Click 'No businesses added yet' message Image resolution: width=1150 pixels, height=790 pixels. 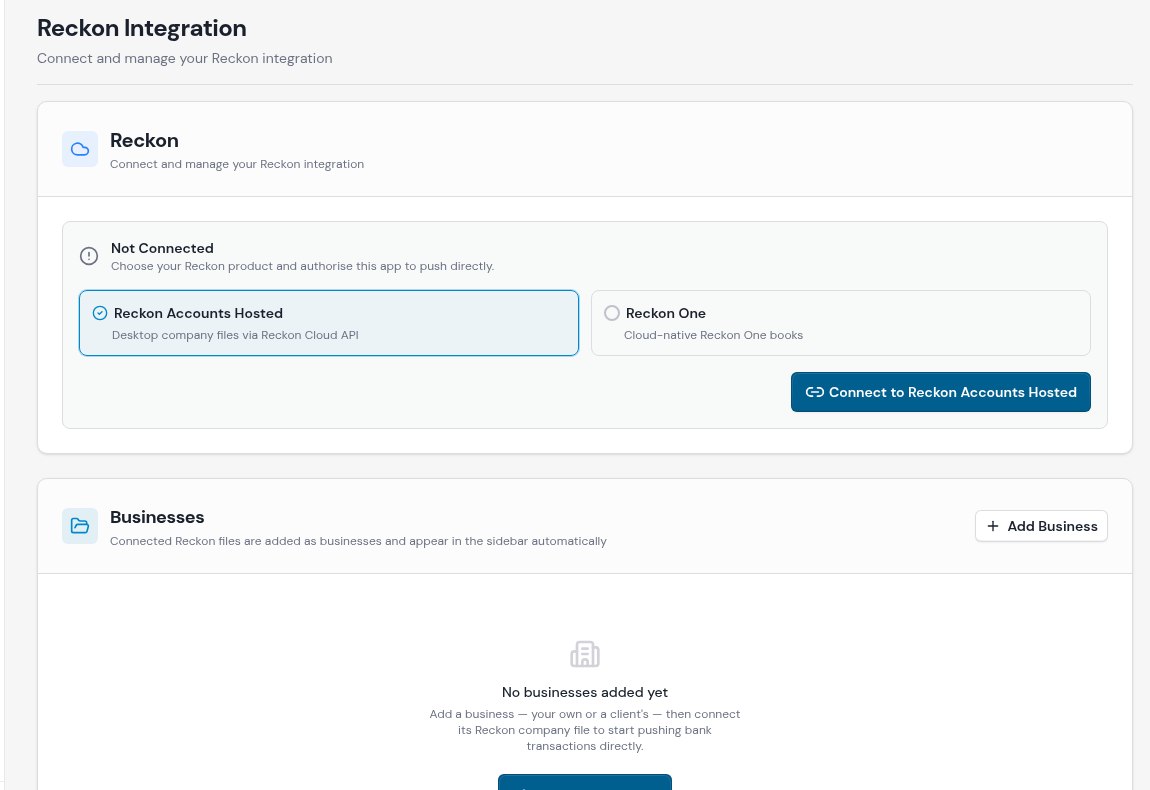[x=585, y=692]
